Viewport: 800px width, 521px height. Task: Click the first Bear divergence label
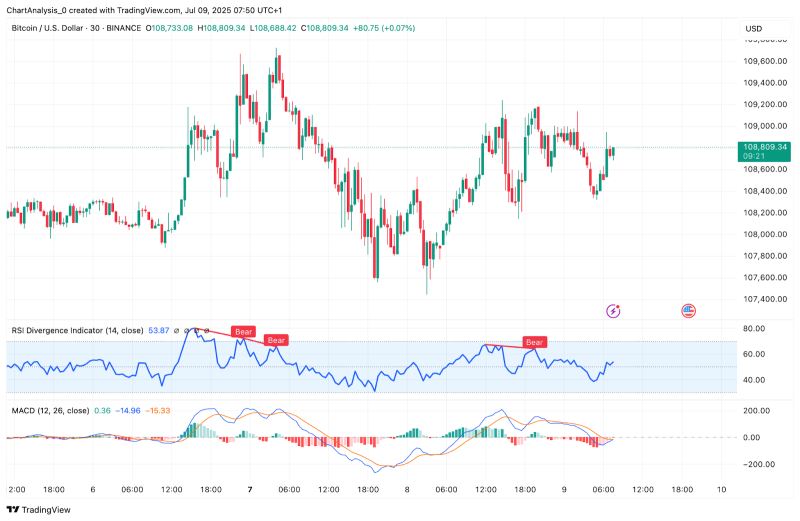click(242, 331)
